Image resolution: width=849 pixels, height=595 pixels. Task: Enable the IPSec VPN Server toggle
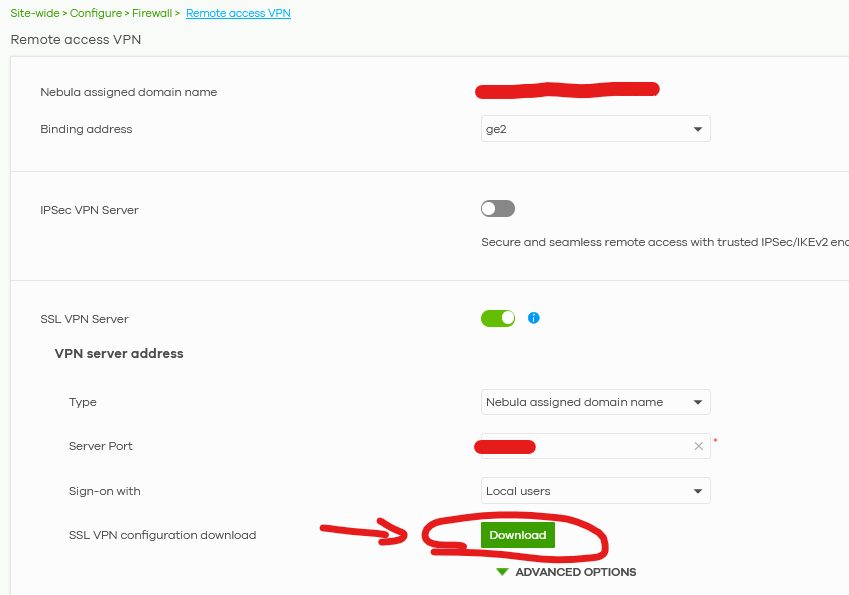(x=498, y=208)
